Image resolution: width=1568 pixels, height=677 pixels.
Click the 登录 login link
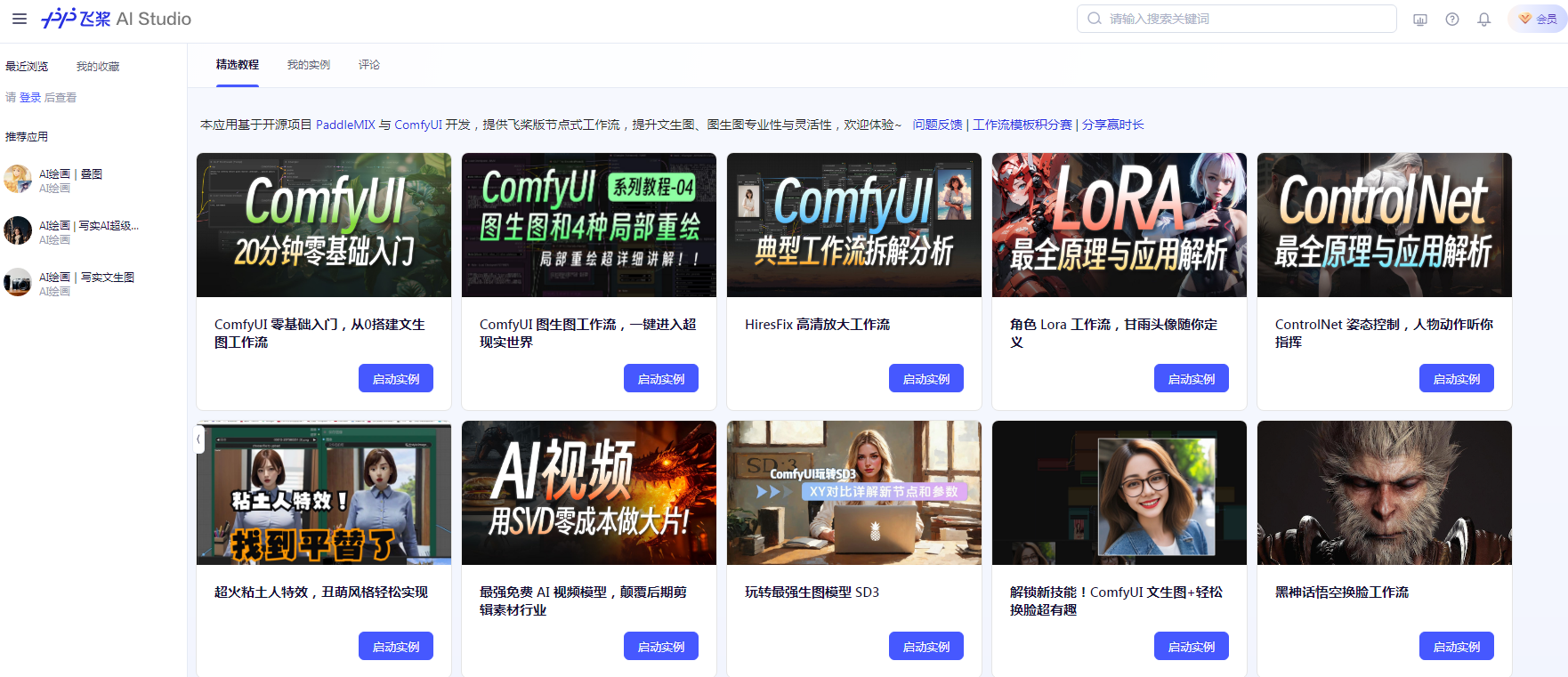(x=30, y=98)
